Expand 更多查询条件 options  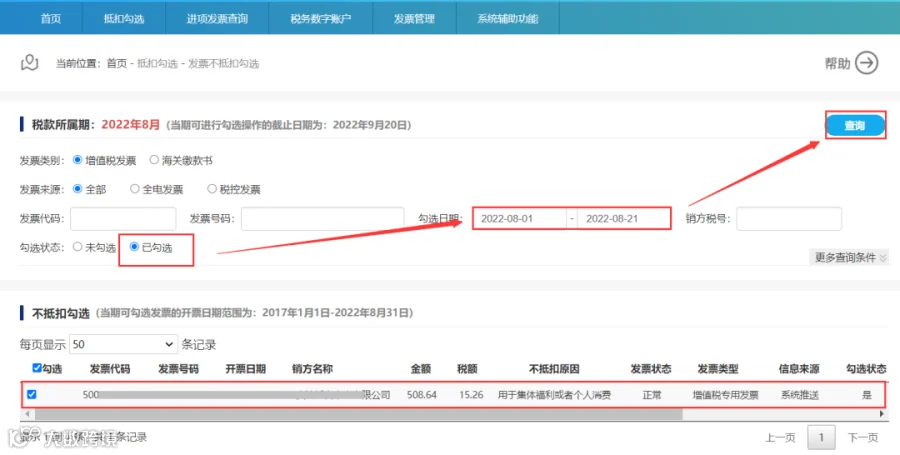pyautogui.click(x=851, y=258)
